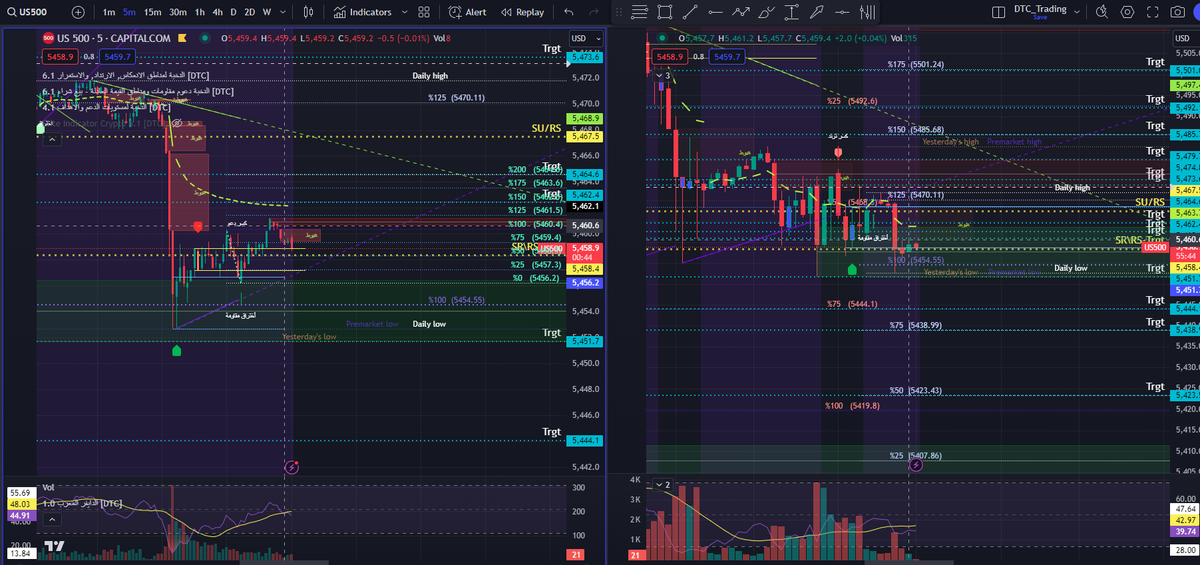Expand the collapsed indicator legend showing 3
1200x565 pixels.
click(x=664, y=75)
